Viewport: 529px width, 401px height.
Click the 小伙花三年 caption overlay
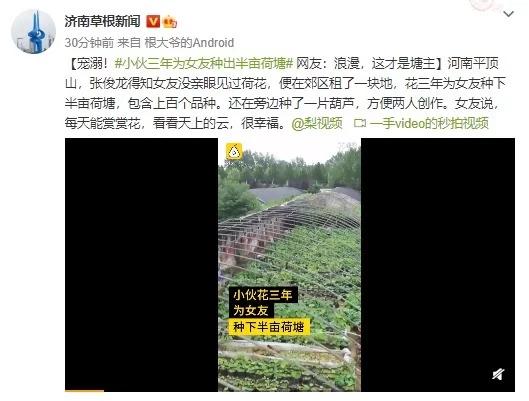[263, 295]
